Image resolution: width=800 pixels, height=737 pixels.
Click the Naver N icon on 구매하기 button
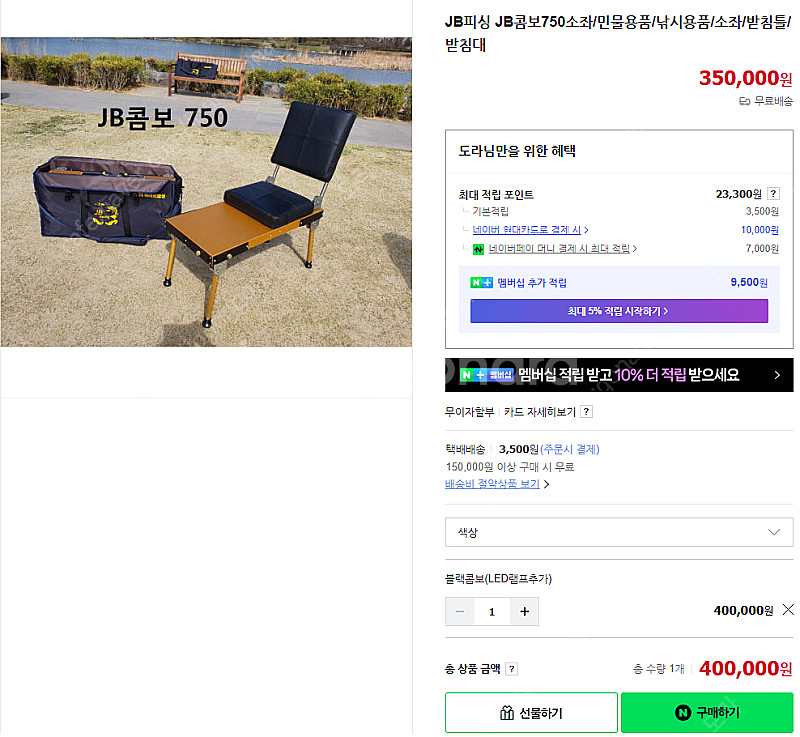pyautogui.click(x=683, y=713)
